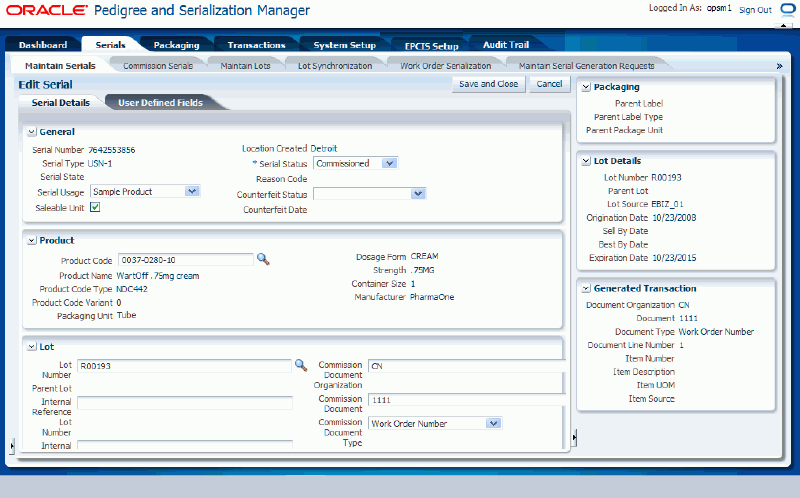Select the Serials tab
Image resolution: width=800 pixels, height=498 pixels.
[110, 45]
